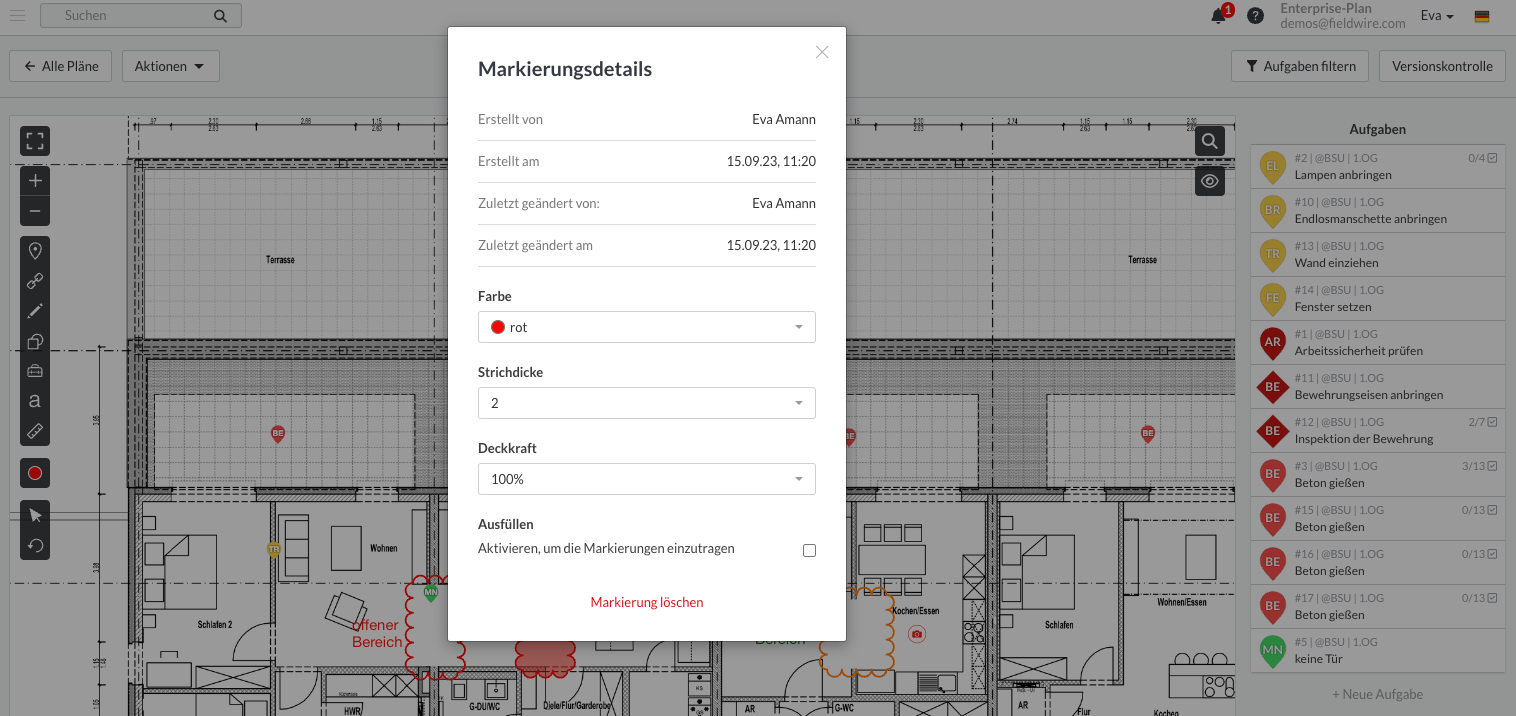Select the hyperlink tool

pos(35,281)
